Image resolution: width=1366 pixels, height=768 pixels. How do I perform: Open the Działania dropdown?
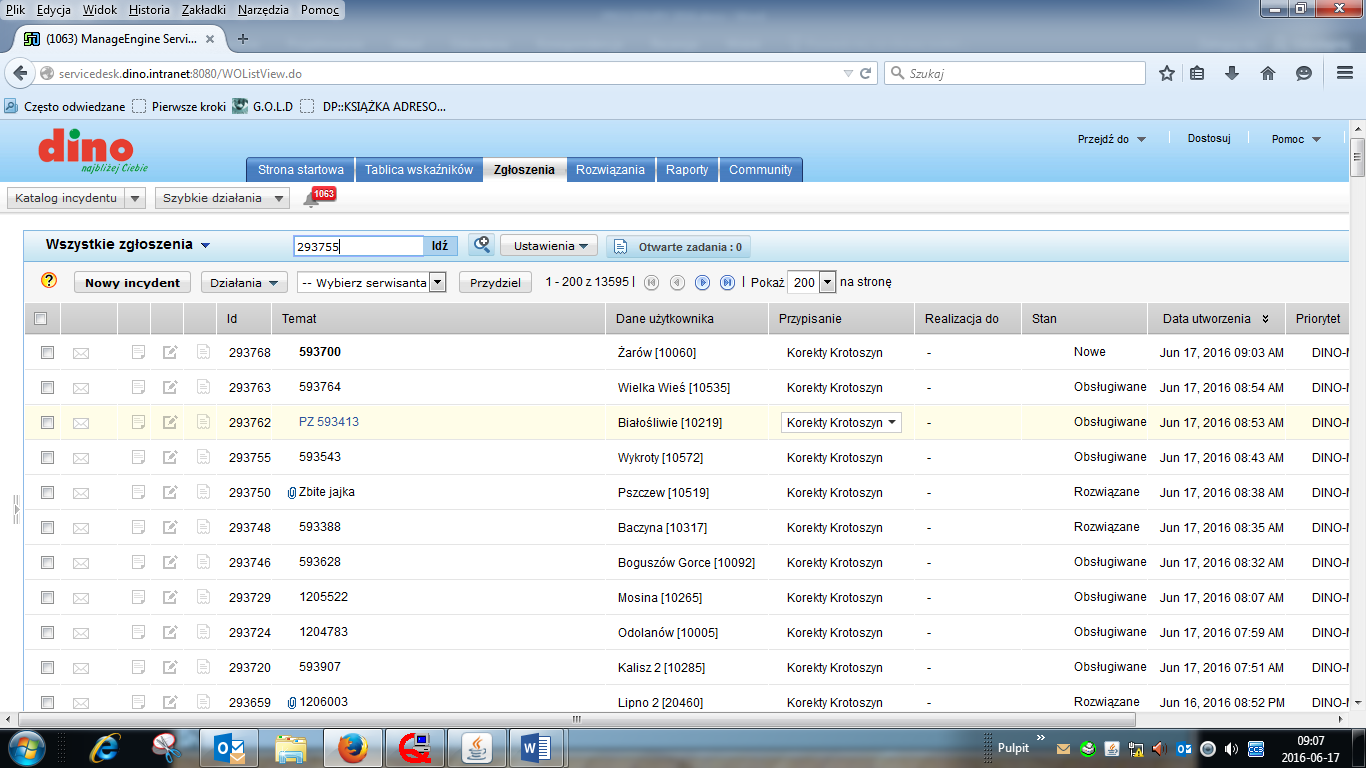point(244,283)
